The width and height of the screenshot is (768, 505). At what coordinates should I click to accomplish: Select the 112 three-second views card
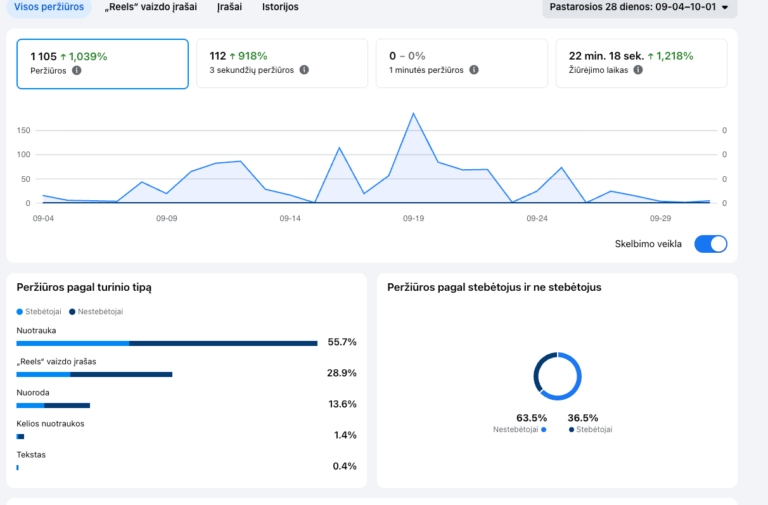coord(282,64)
